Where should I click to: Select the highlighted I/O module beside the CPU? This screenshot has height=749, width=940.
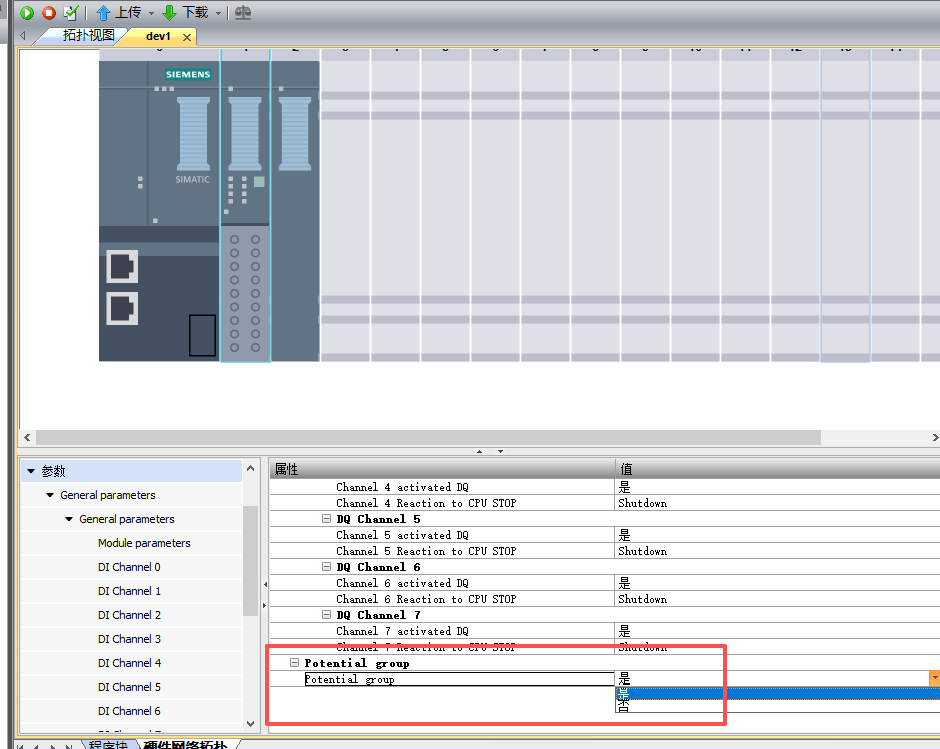tap(245, 211)
